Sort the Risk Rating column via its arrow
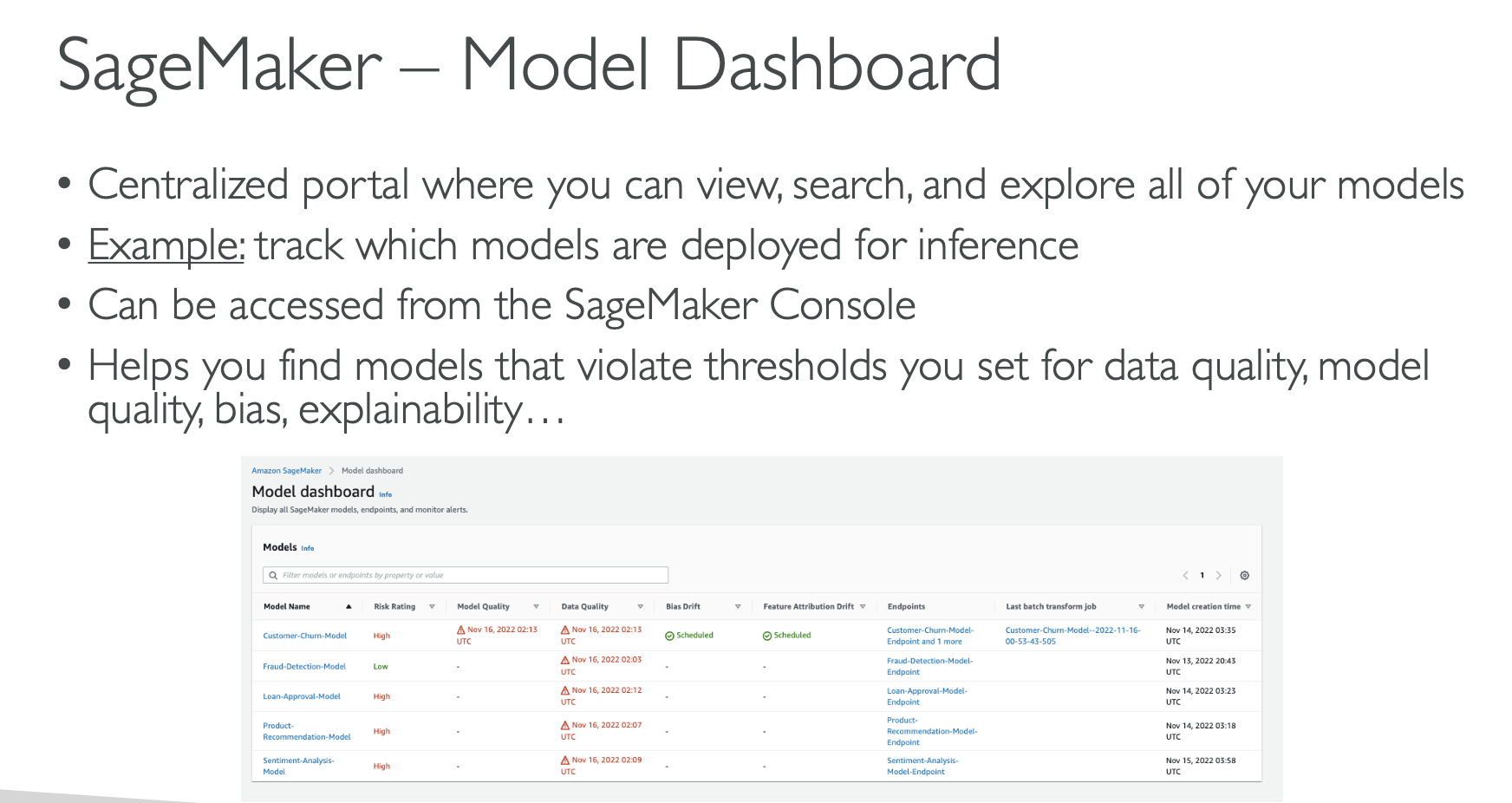The width and height of the screenshot is (1512, 803). tap(432, 606)
